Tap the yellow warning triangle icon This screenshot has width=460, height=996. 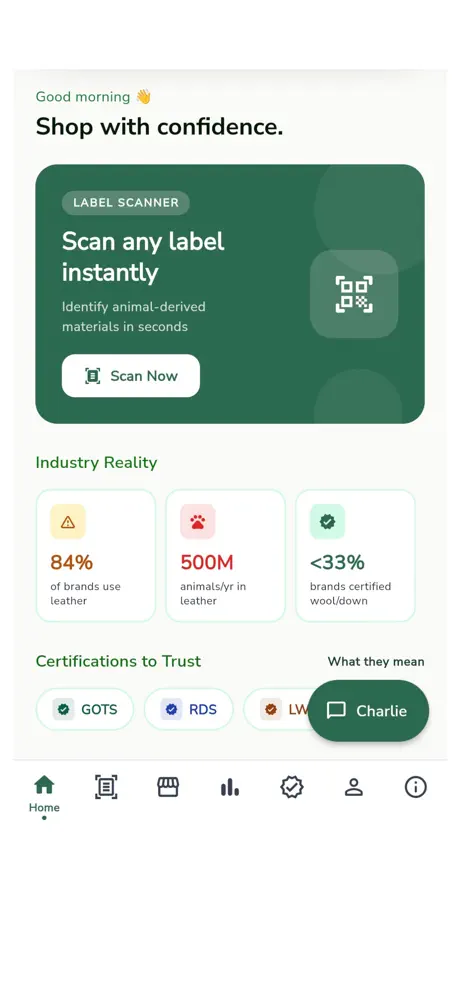(68, 522)
